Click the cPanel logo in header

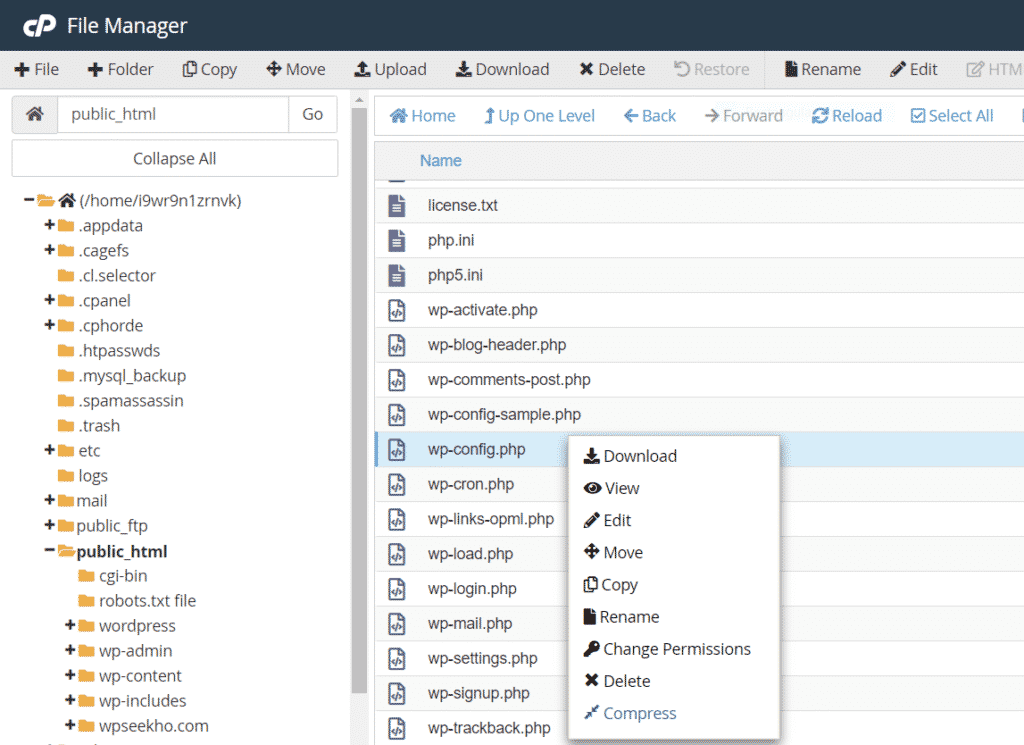click(x=40, y=26)
